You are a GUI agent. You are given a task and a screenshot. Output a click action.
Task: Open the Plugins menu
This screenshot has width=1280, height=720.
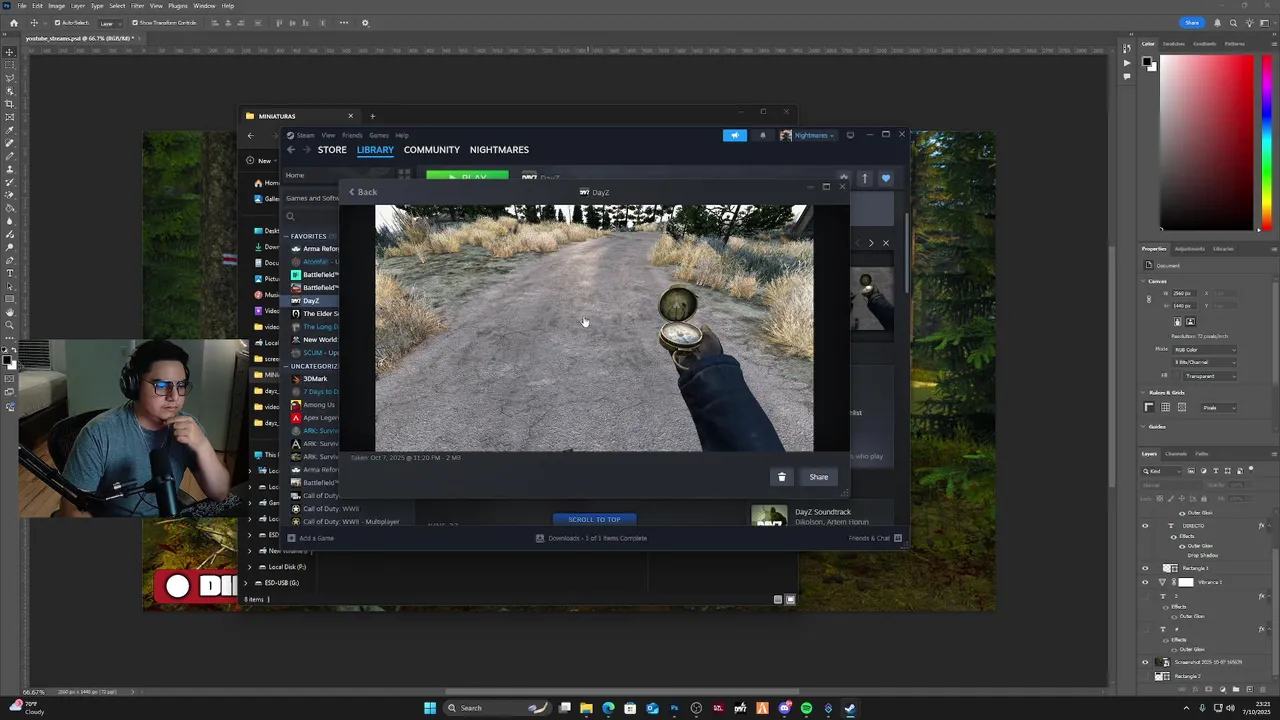pyautogui.click(x=178, y=6)
